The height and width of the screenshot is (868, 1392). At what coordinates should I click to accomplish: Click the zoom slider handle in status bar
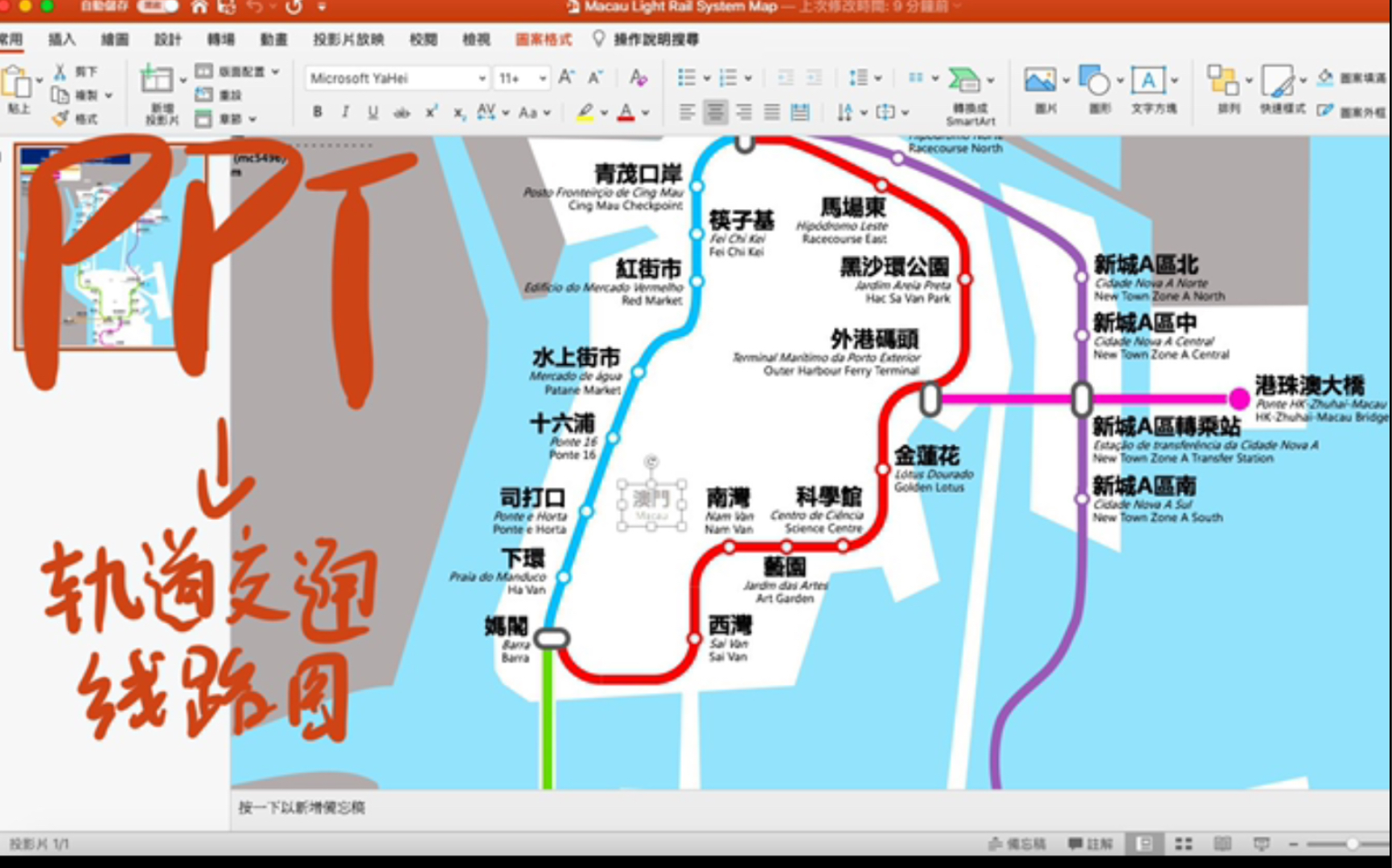[1353, 844]
